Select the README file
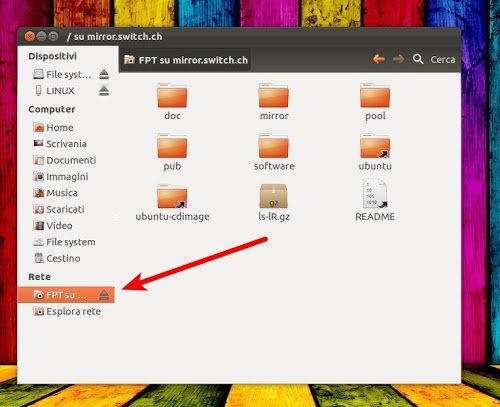Viewport: 500px width, 407px height. click(x=375, y=200)
